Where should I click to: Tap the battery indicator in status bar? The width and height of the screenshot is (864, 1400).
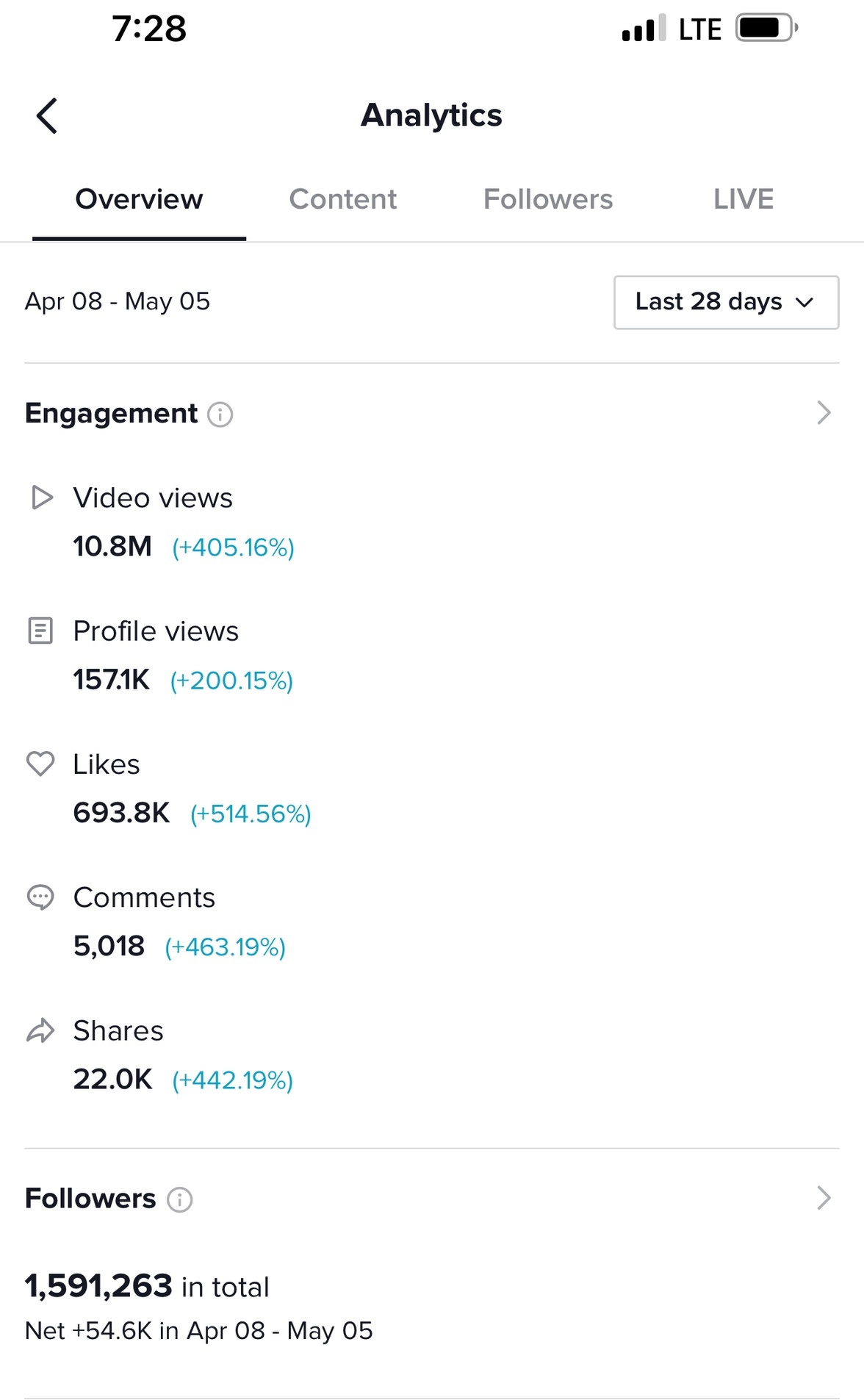point(766,29)
